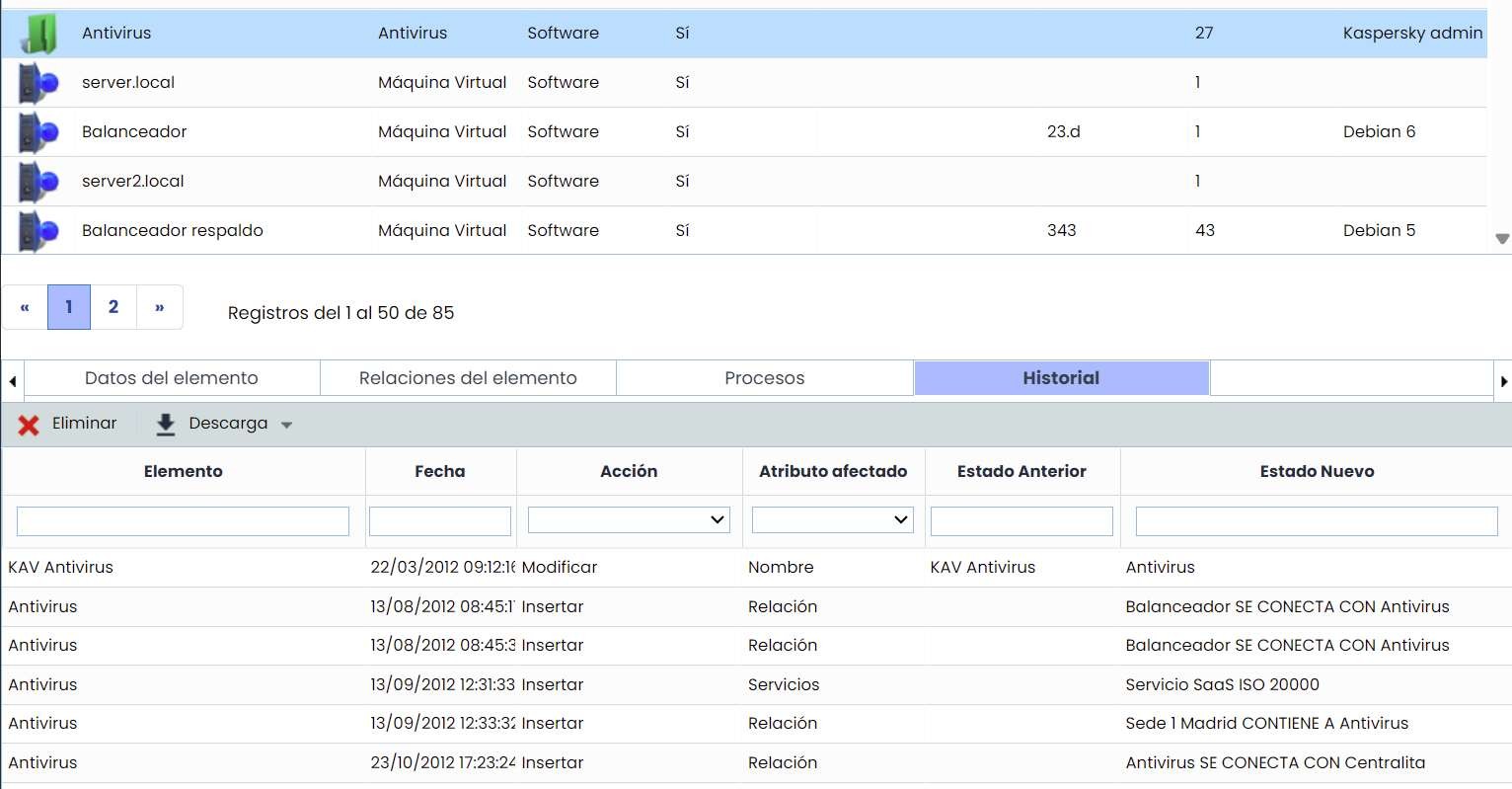Click the server.local virtual machine icon
The width and height of the screenshot is (1512, 789).
pyautogui.click(x=38, y=83)
